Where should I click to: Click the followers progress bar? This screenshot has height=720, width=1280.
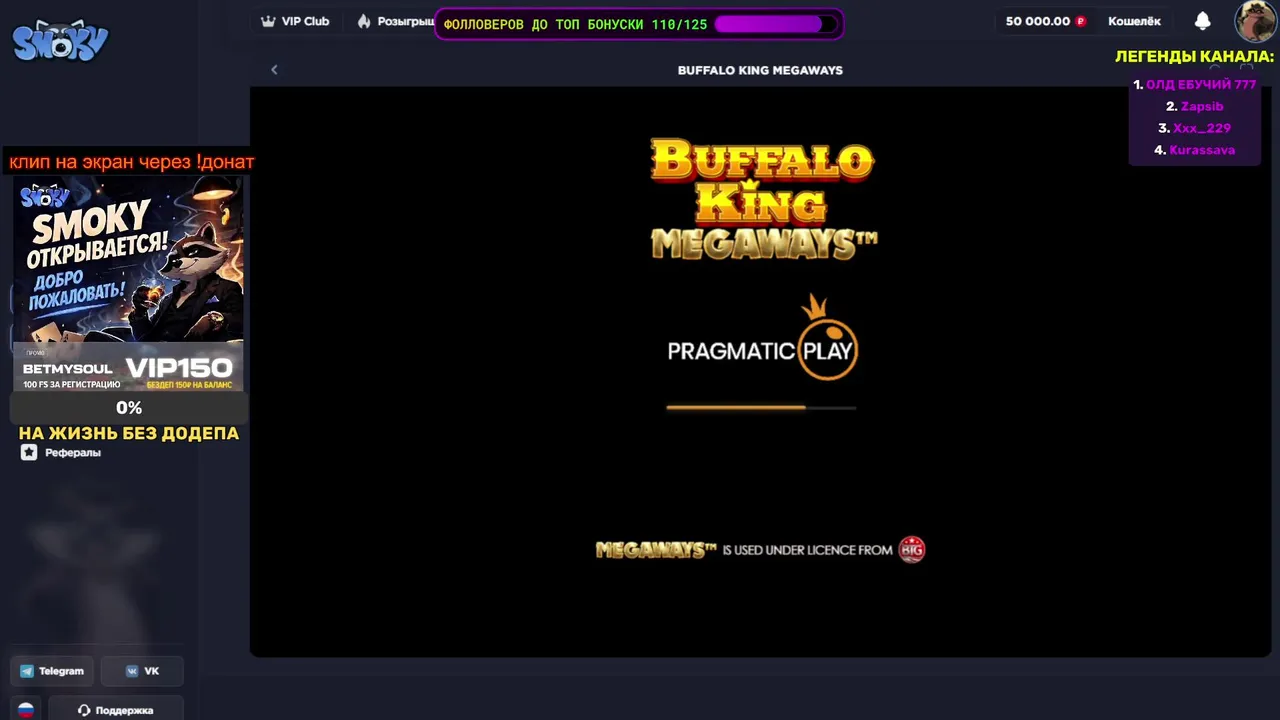coord(777,24)
